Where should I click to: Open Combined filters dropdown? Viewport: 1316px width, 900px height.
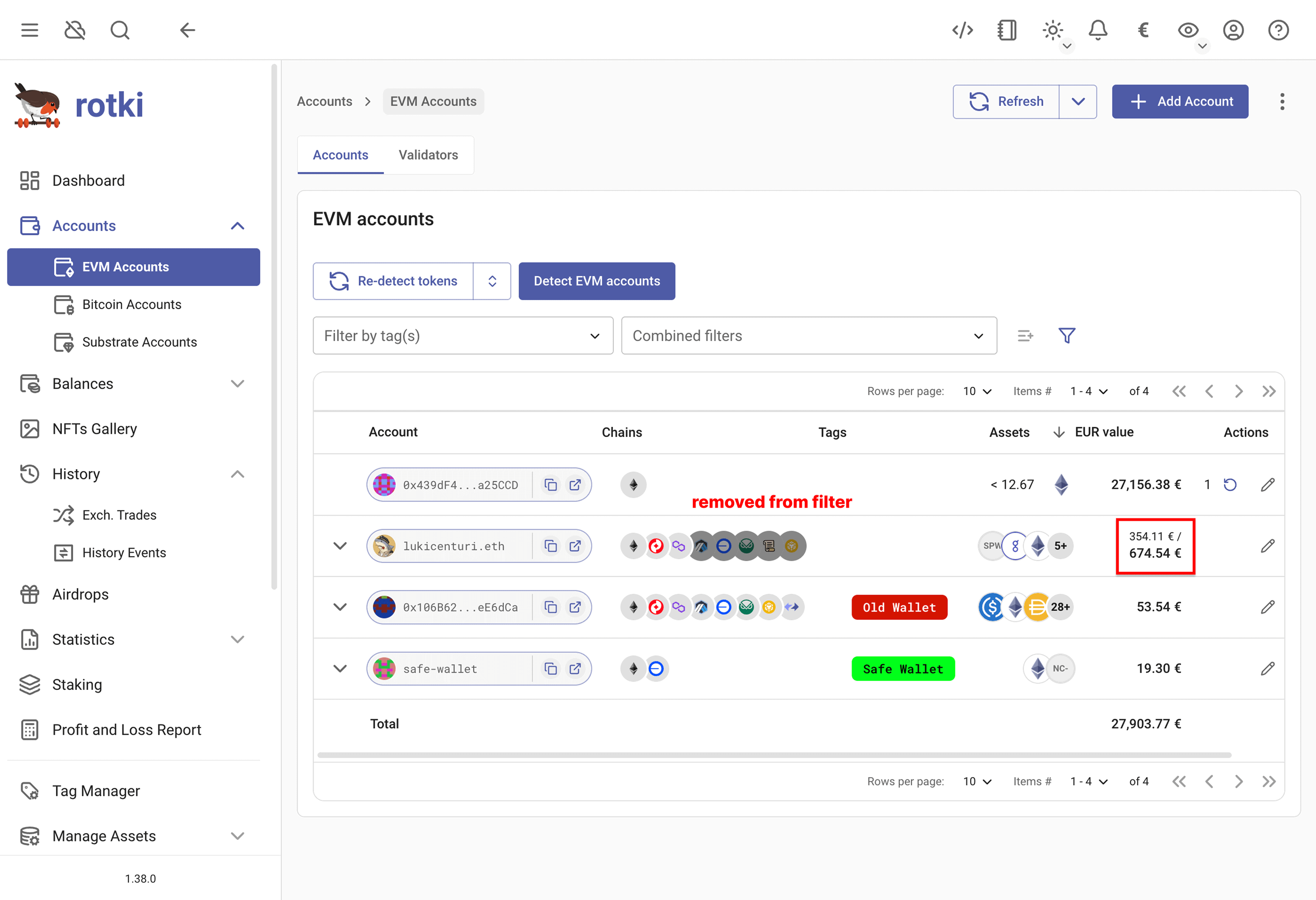point(808,335)
